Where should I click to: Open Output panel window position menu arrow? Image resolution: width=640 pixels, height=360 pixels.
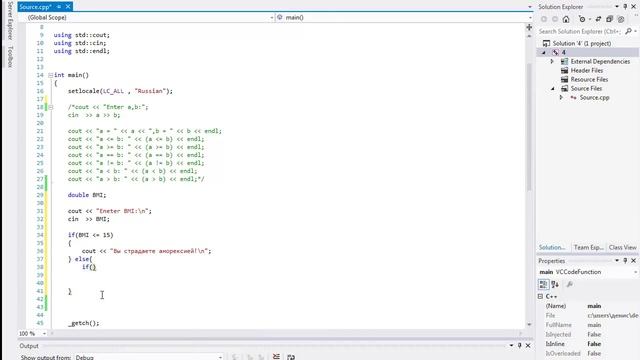511,345
